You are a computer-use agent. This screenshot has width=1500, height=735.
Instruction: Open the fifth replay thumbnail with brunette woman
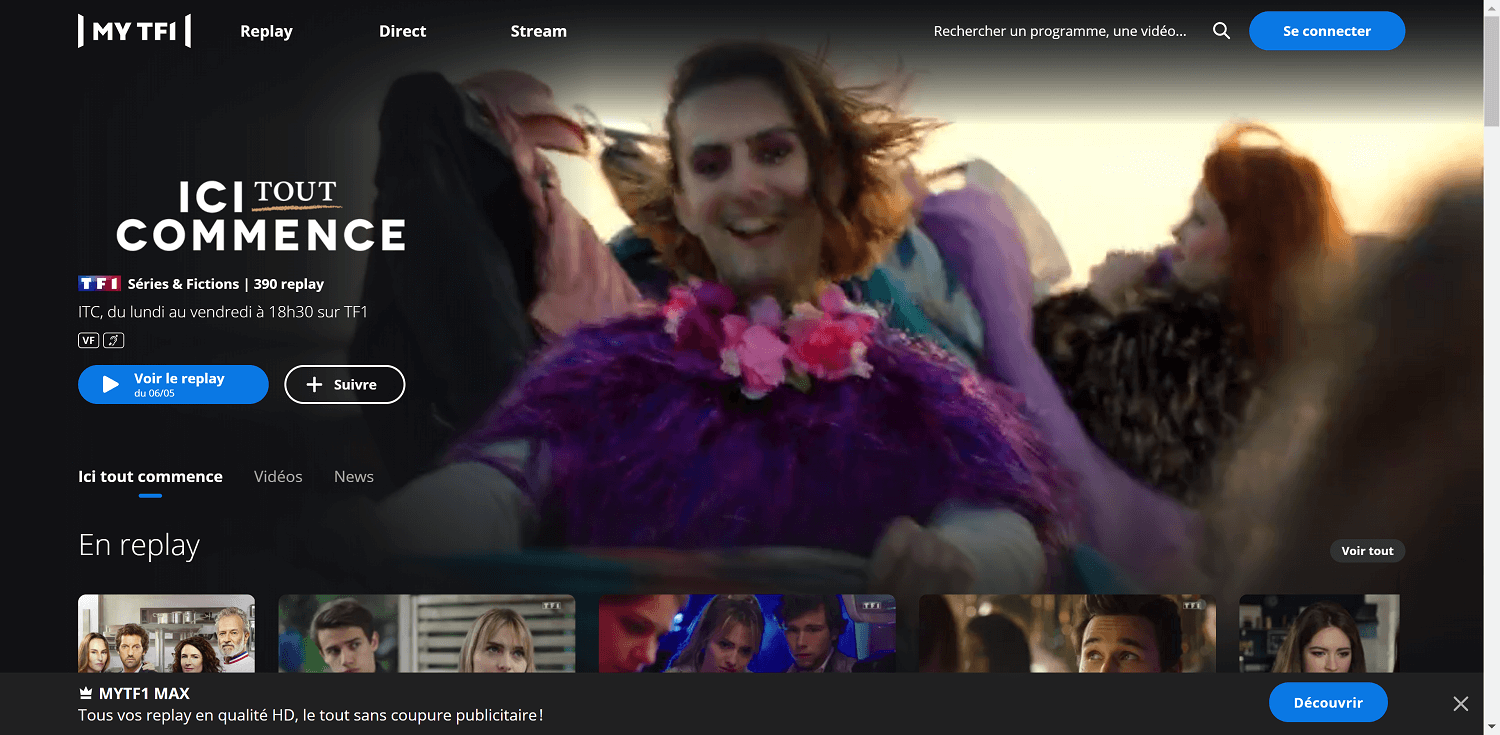pos(1319,634)
